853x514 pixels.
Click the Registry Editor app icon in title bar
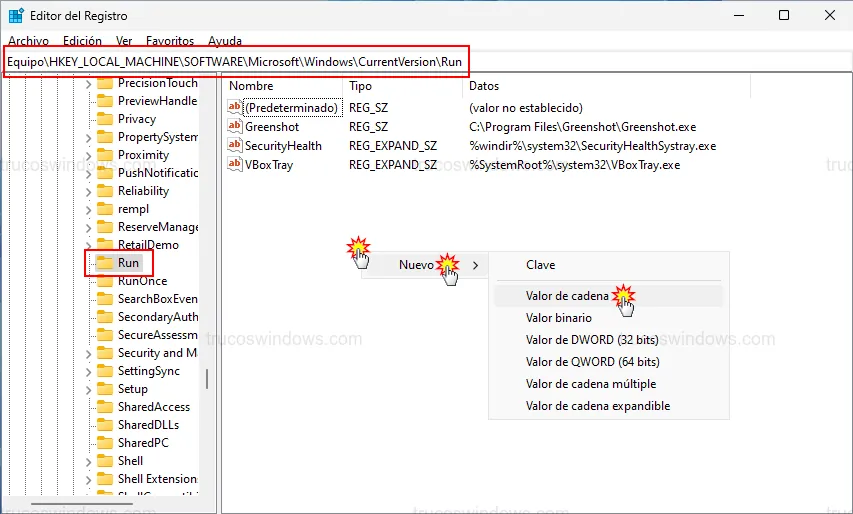pyautogui.click(x=16, y=15)
